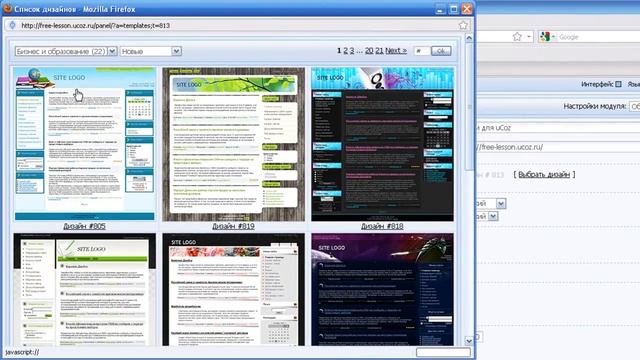Open bookmark star dropdown arrow in background window
This screenshot has height=360, width=640.
pos(529,37)
